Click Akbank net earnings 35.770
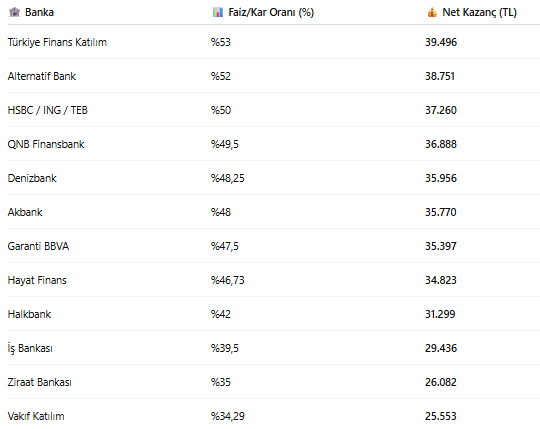 (x=440, y=212)
